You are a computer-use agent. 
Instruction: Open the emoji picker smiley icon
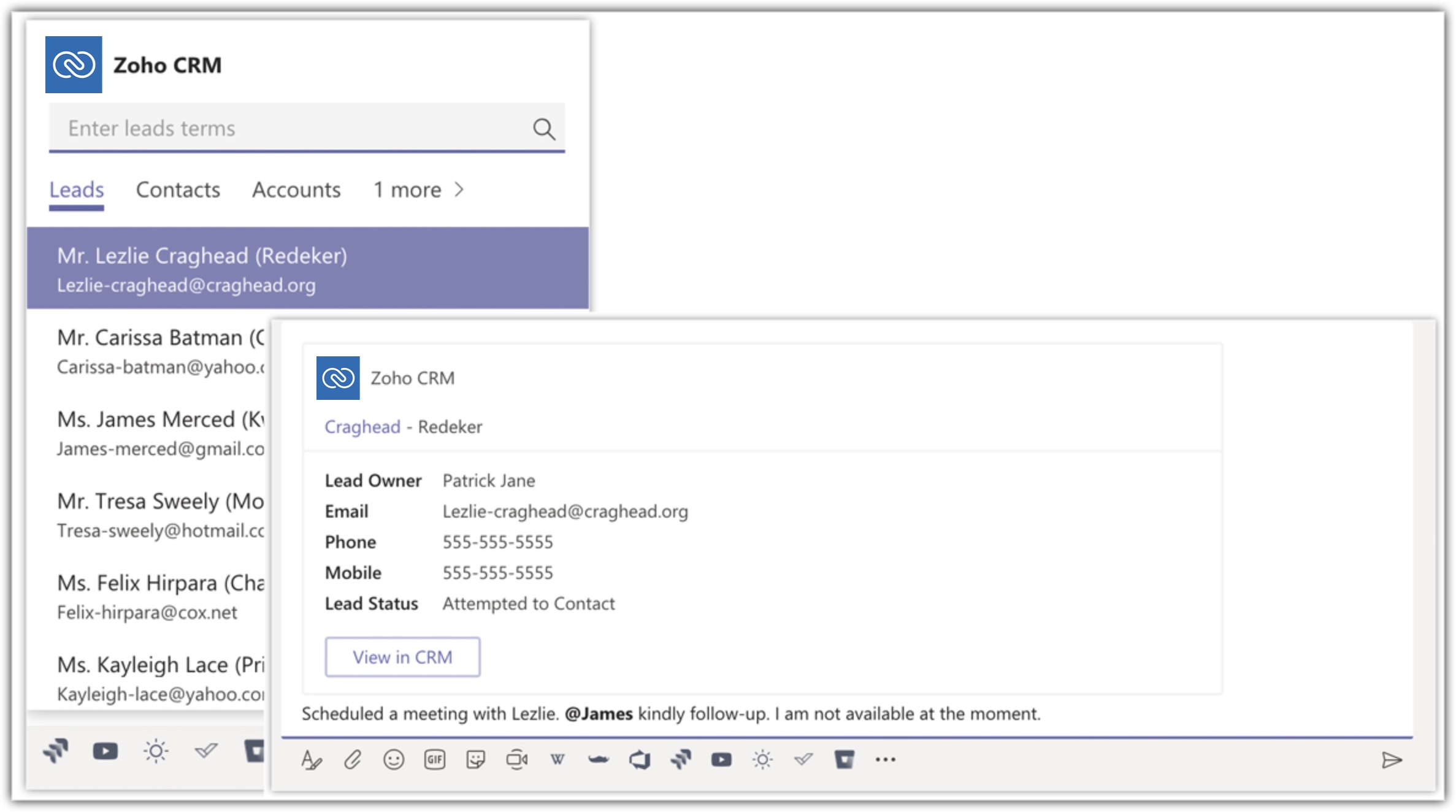(x=394, y=760)
